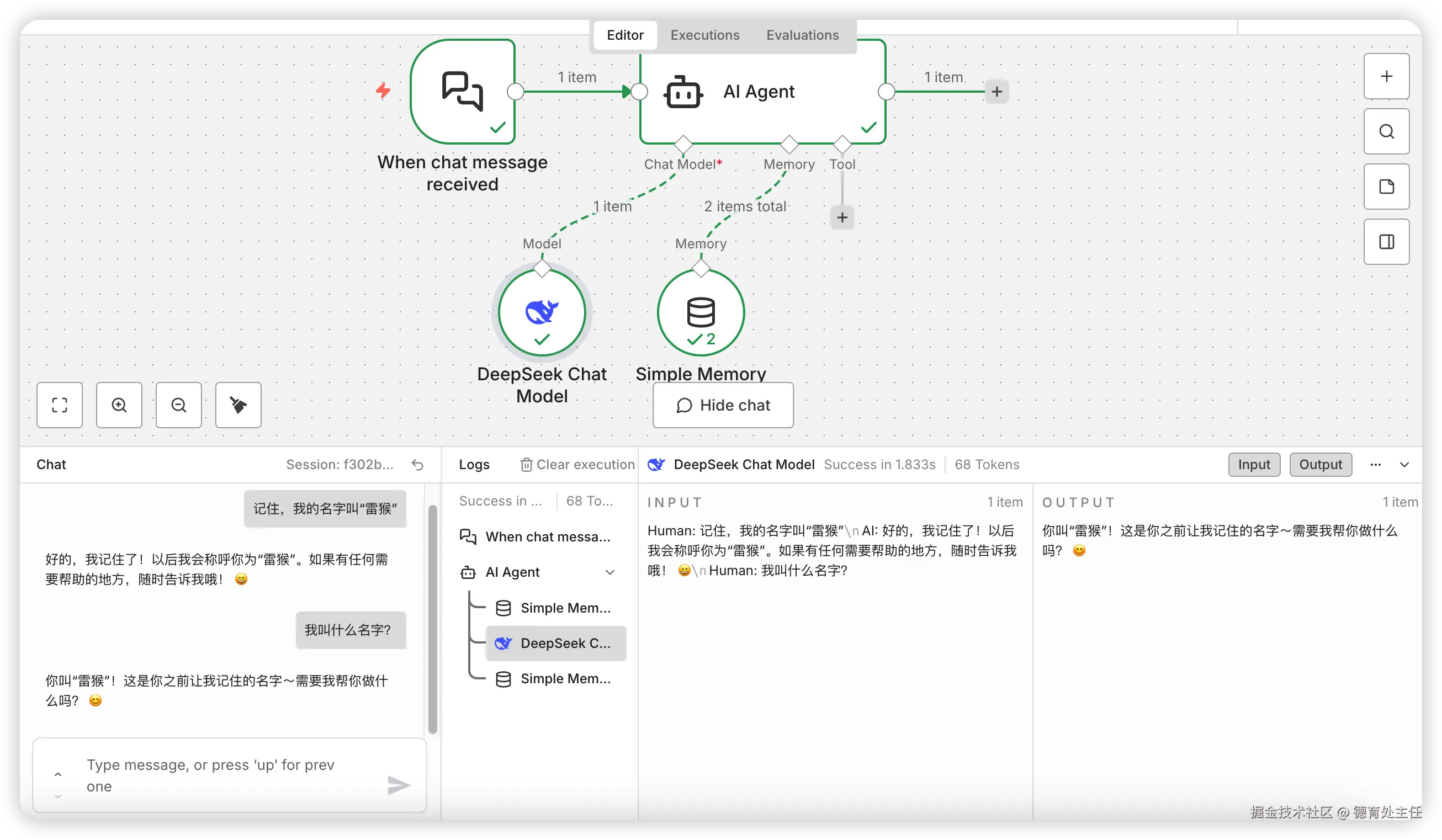
Task: Click the side panel layout icon
Action: 1386,242
